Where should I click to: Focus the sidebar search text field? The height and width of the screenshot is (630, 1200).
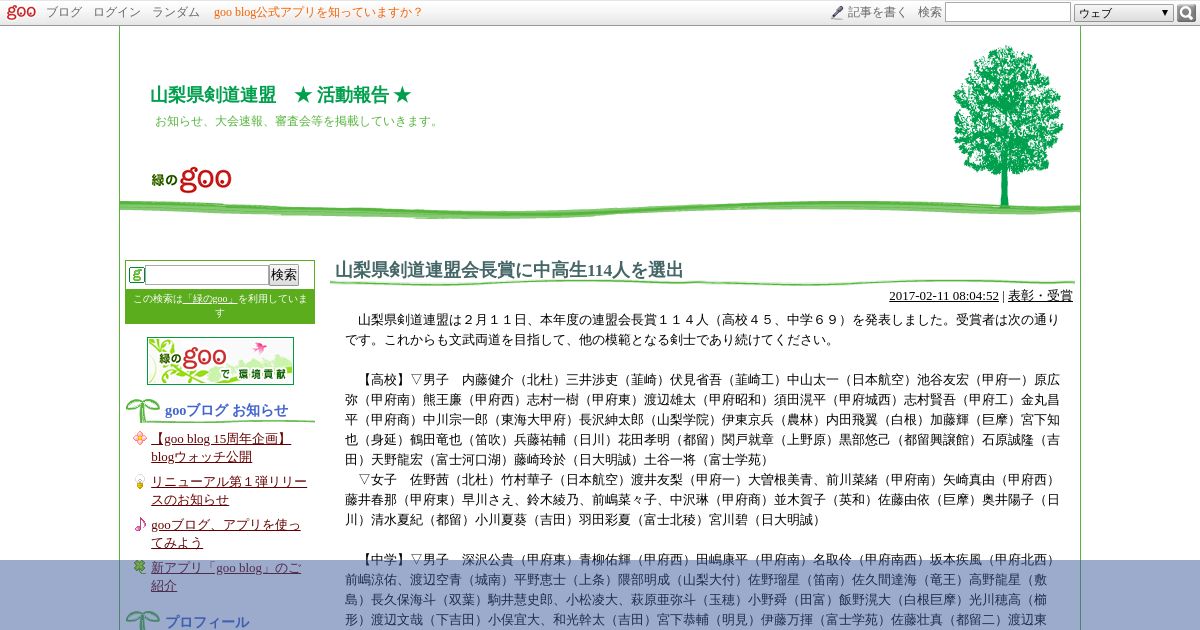207,275
